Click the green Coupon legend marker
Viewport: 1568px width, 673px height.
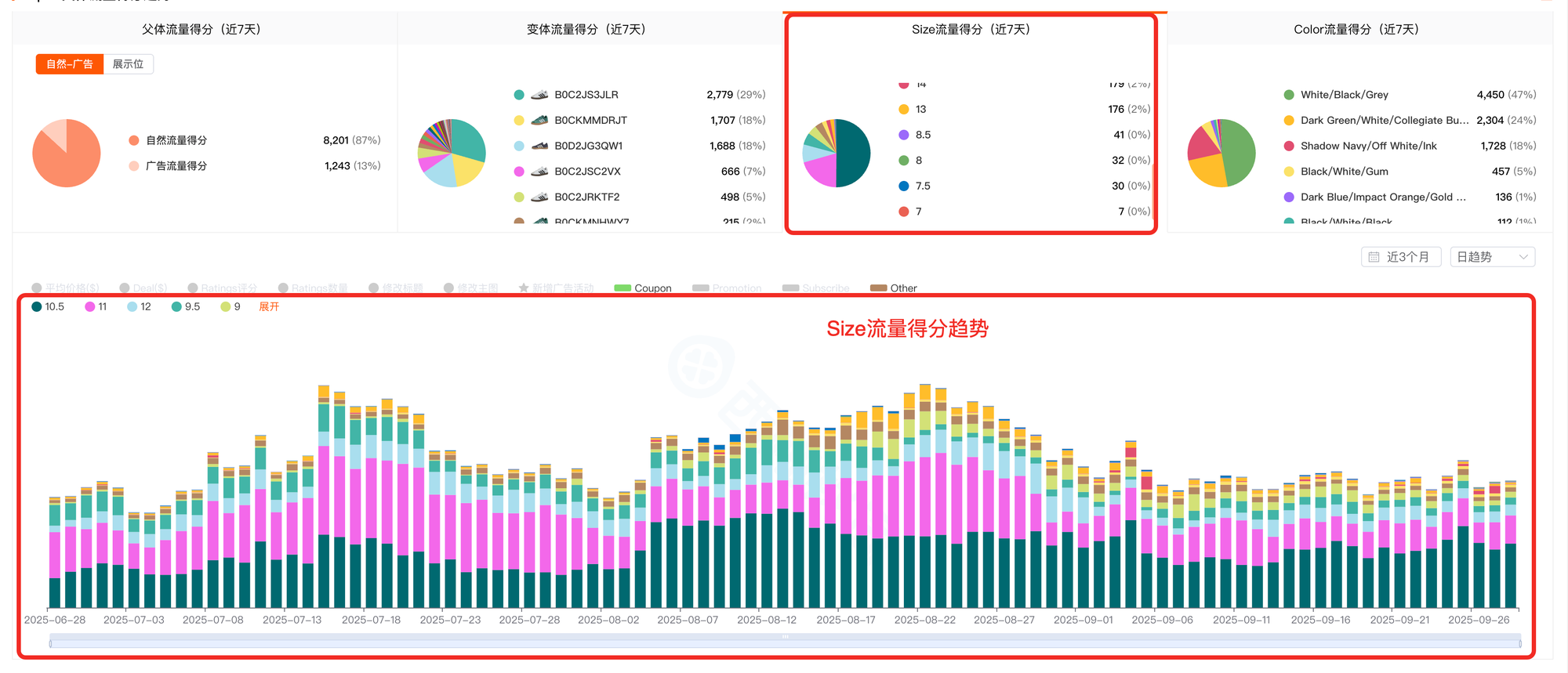pyautogui.click(x=622, y=288)
